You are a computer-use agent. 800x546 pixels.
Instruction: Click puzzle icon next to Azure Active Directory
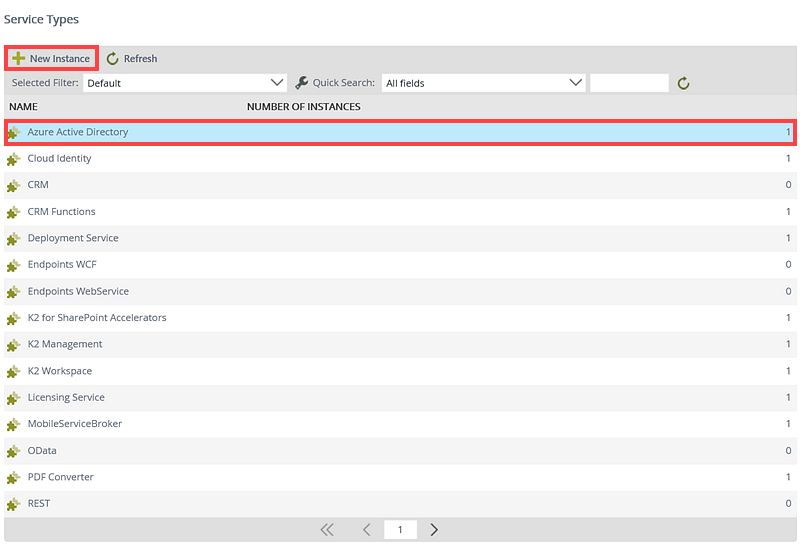(x=13, y=133)
